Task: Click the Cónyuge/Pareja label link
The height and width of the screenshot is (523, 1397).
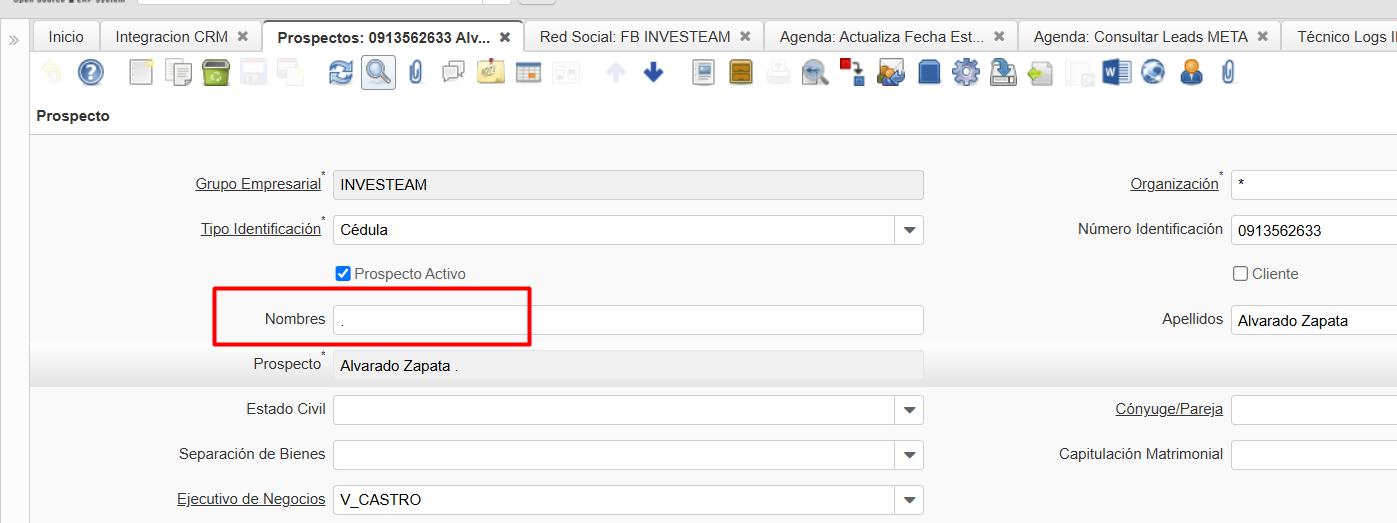Action: tap(1169, 409)
